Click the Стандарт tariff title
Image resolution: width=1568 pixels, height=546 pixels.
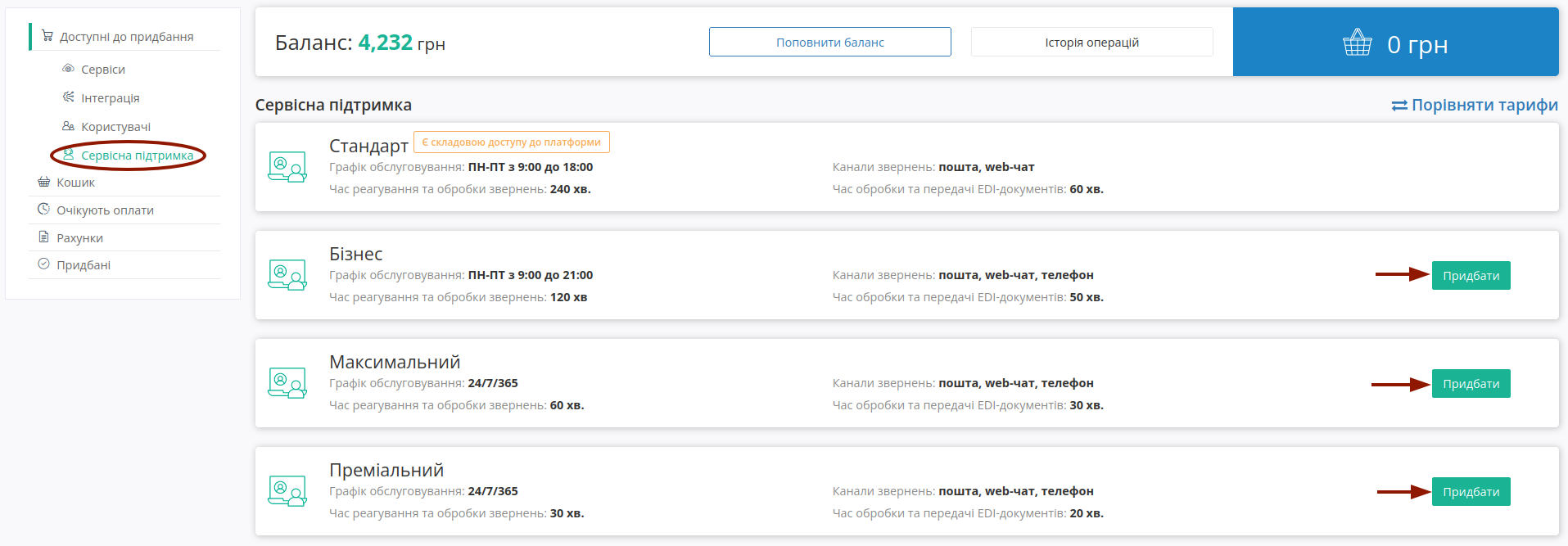click(368, 146)
